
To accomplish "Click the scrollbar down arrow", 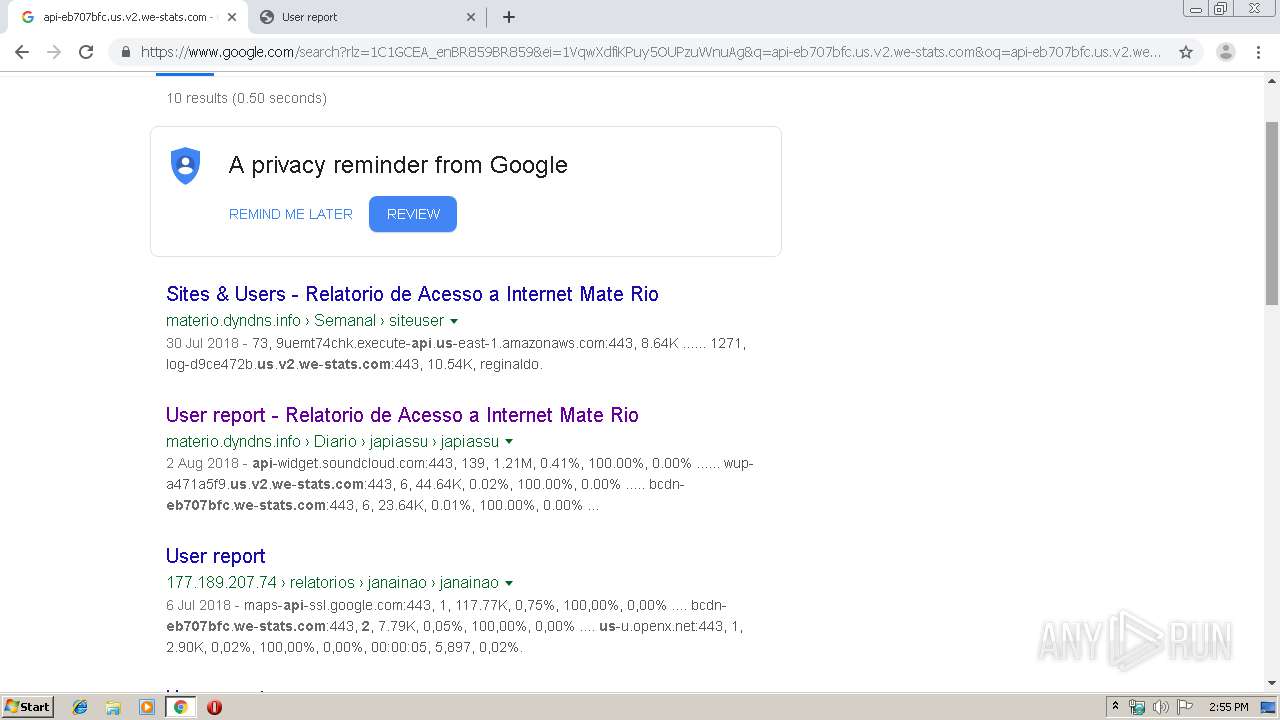I will tap(1272, 683).
